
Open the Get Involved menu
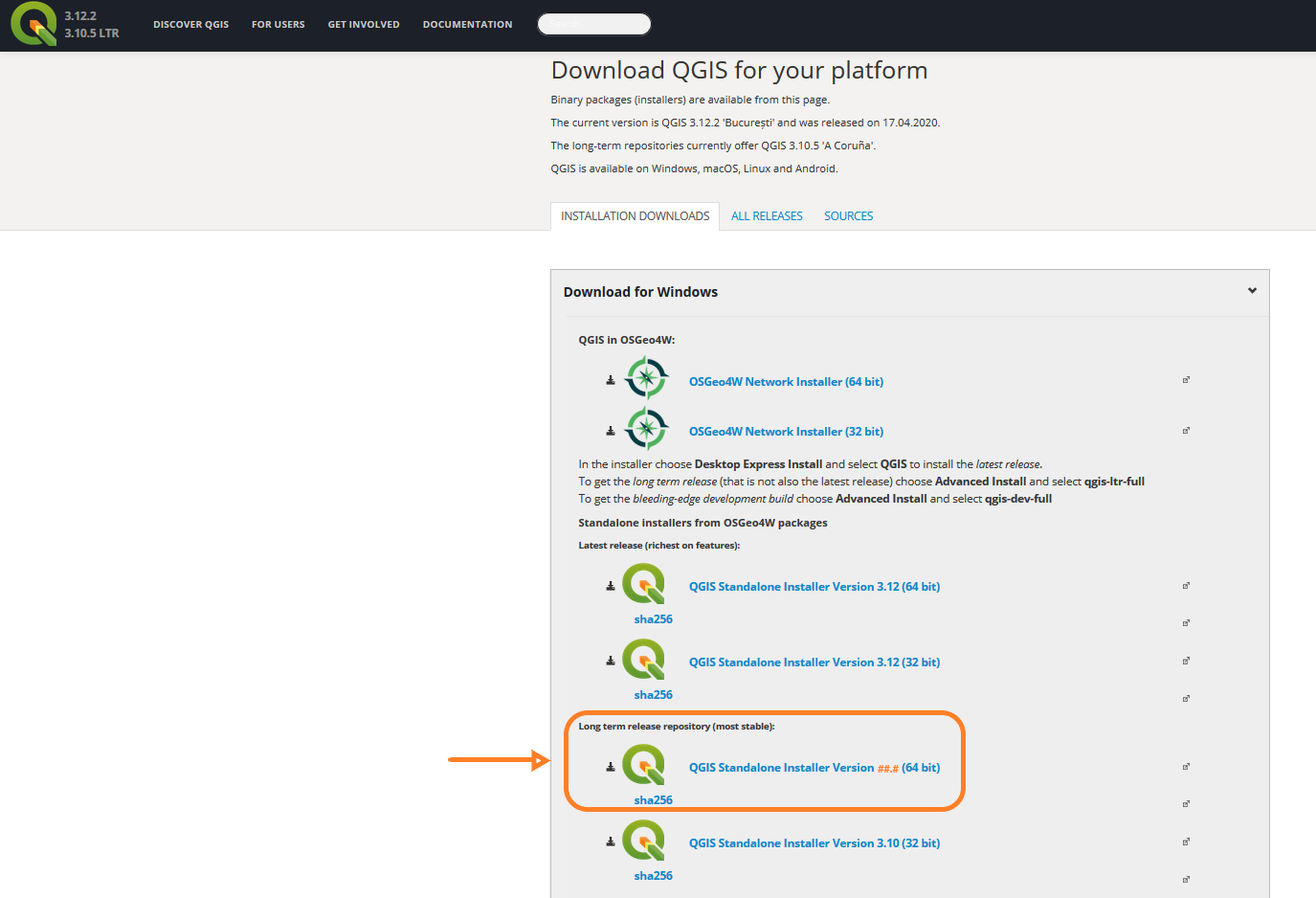point(364,25)
